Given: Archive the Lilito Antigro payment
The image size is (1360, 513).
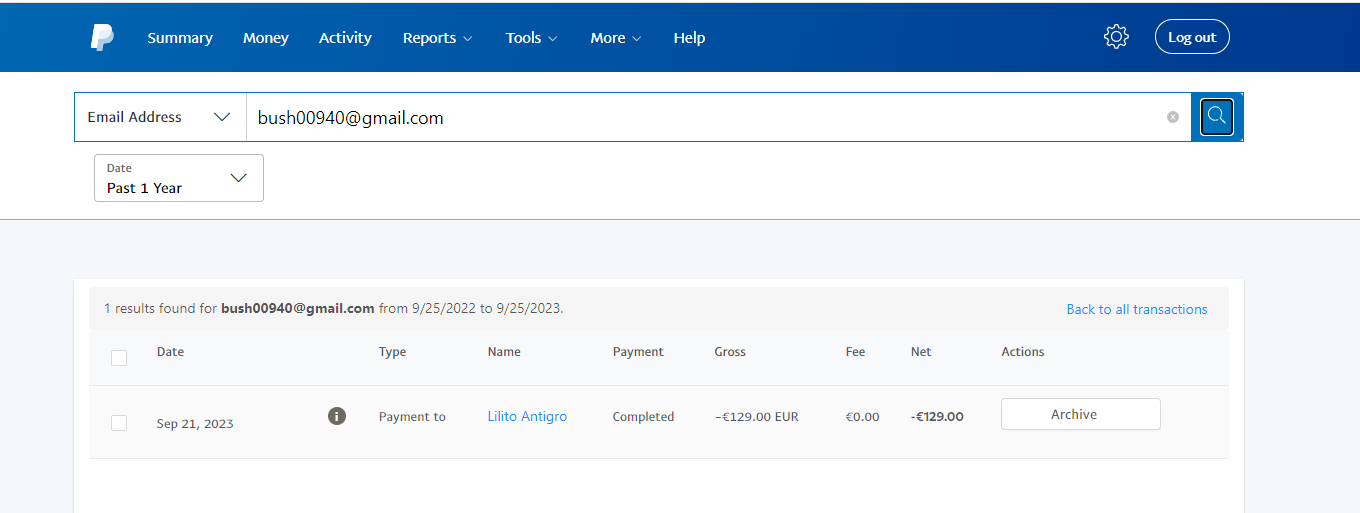Looking at the screenshot, I should click(x=1080, y=414).
